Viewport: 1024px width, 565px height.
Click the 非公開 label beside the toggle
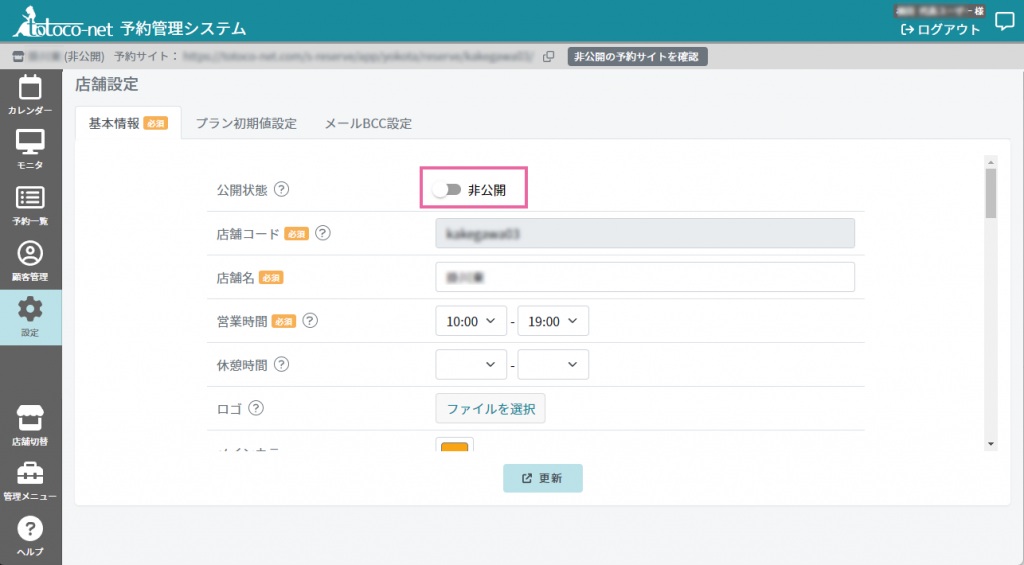pos(487,190)
